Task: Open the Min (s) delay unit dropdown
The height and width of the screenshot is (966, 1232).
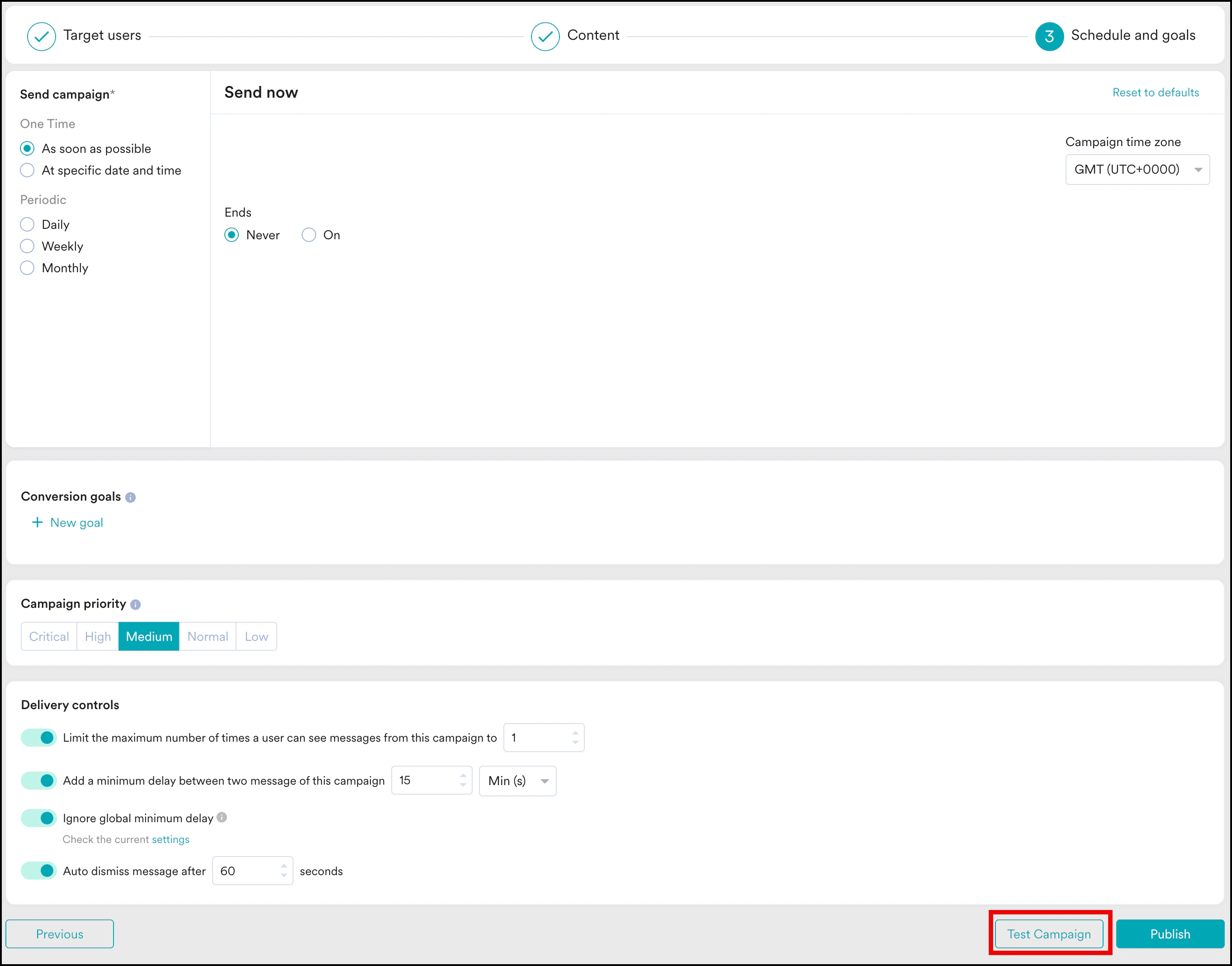Action: (517, 781)
